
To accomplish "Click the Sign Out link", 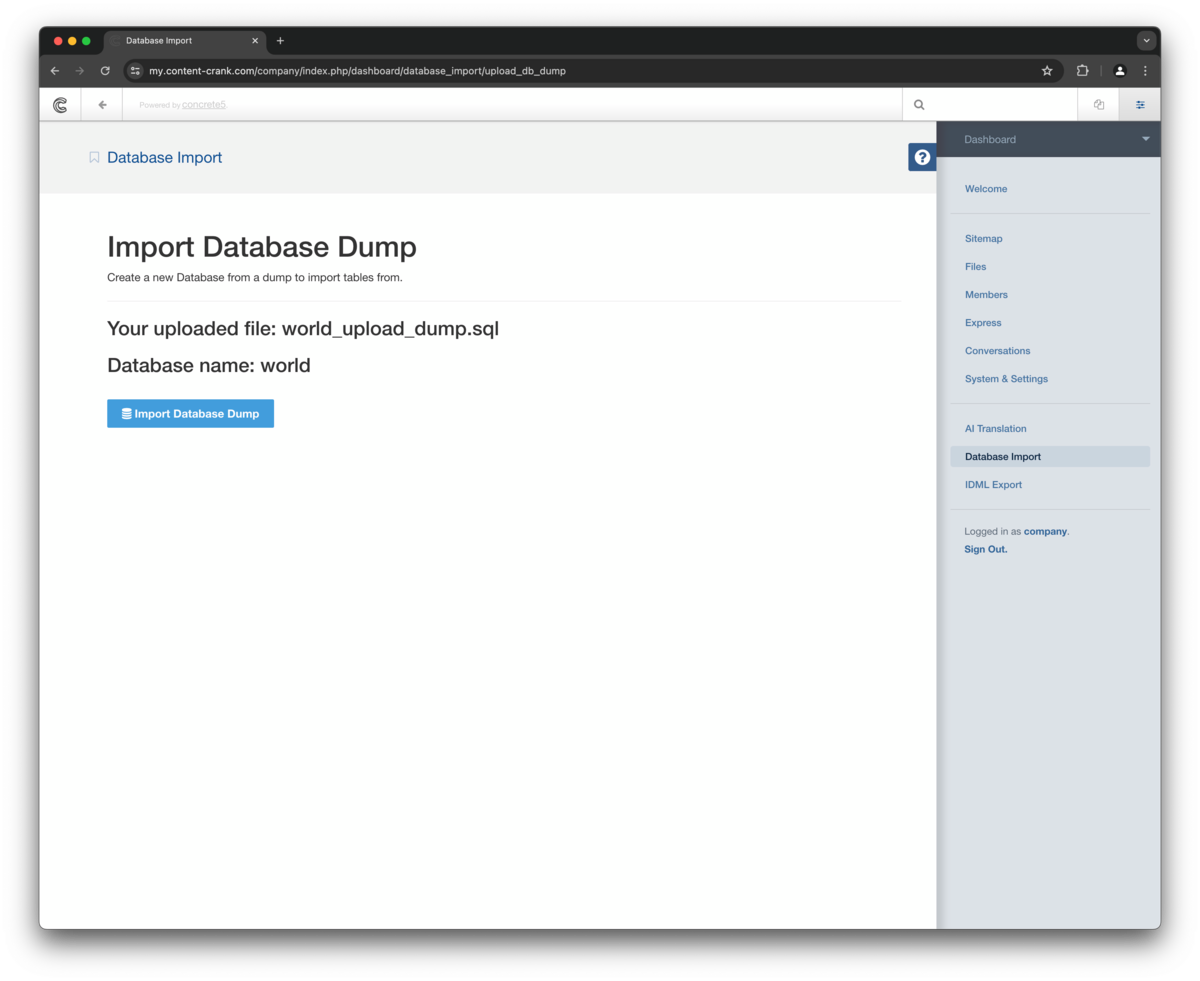I will tap(986, 550).
